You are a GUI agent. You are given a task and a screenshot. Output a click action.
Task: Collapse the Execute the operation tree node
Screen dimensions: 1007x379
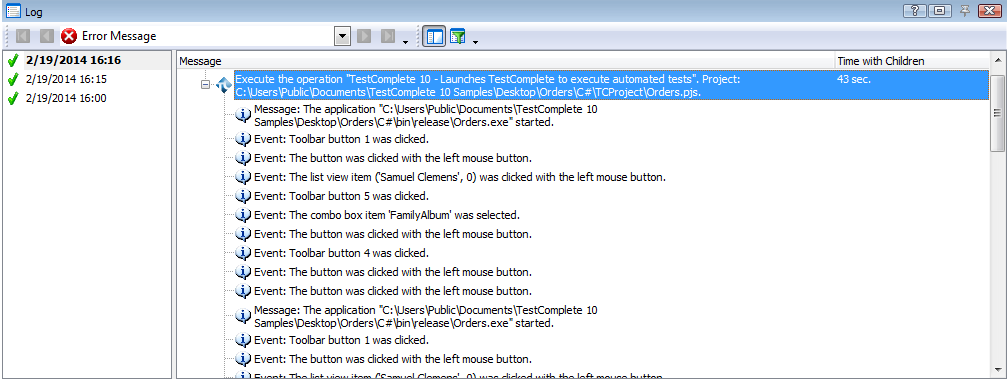[x=206, y=85]
